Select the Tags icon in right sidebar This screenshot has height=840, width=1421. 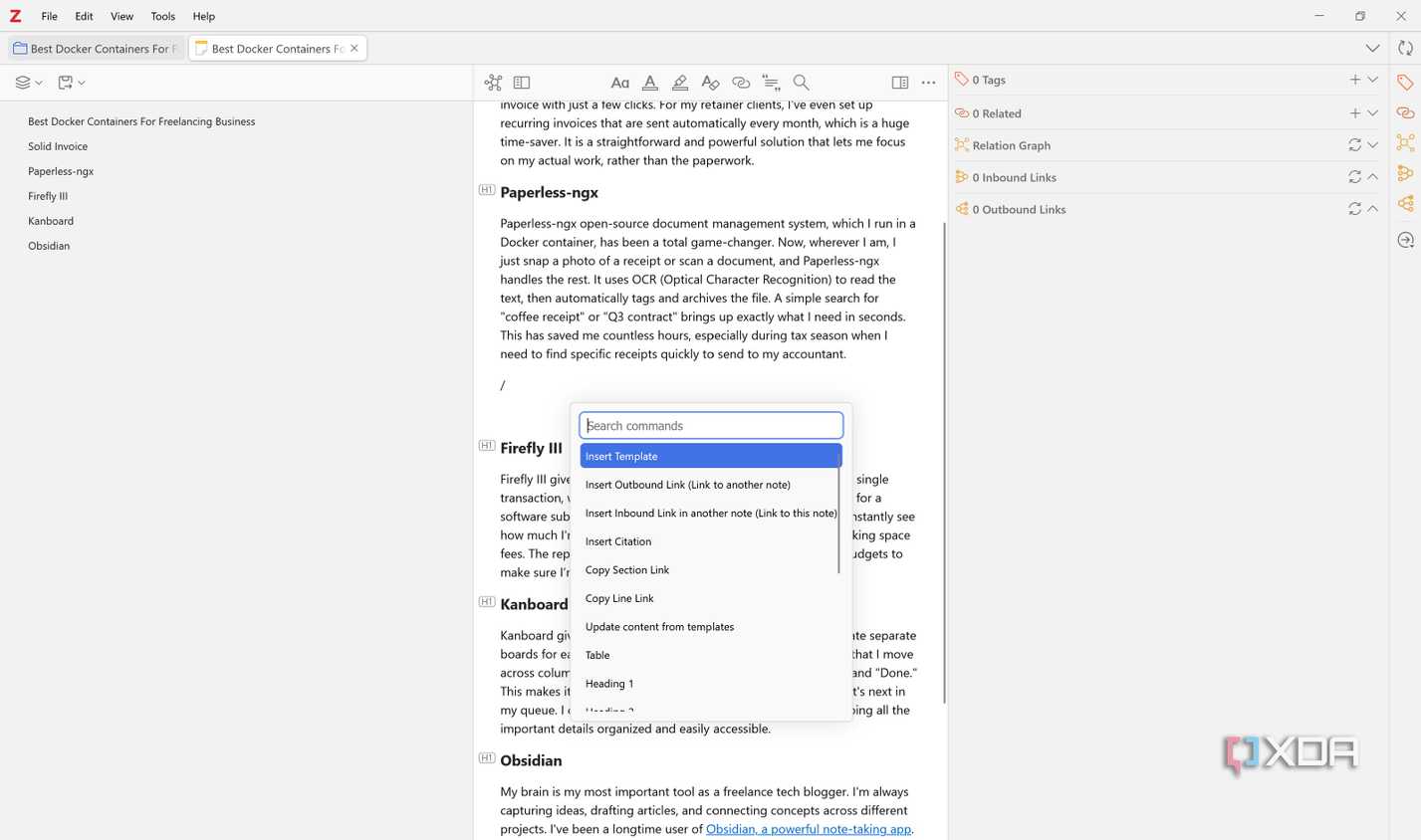[1405, 83]
